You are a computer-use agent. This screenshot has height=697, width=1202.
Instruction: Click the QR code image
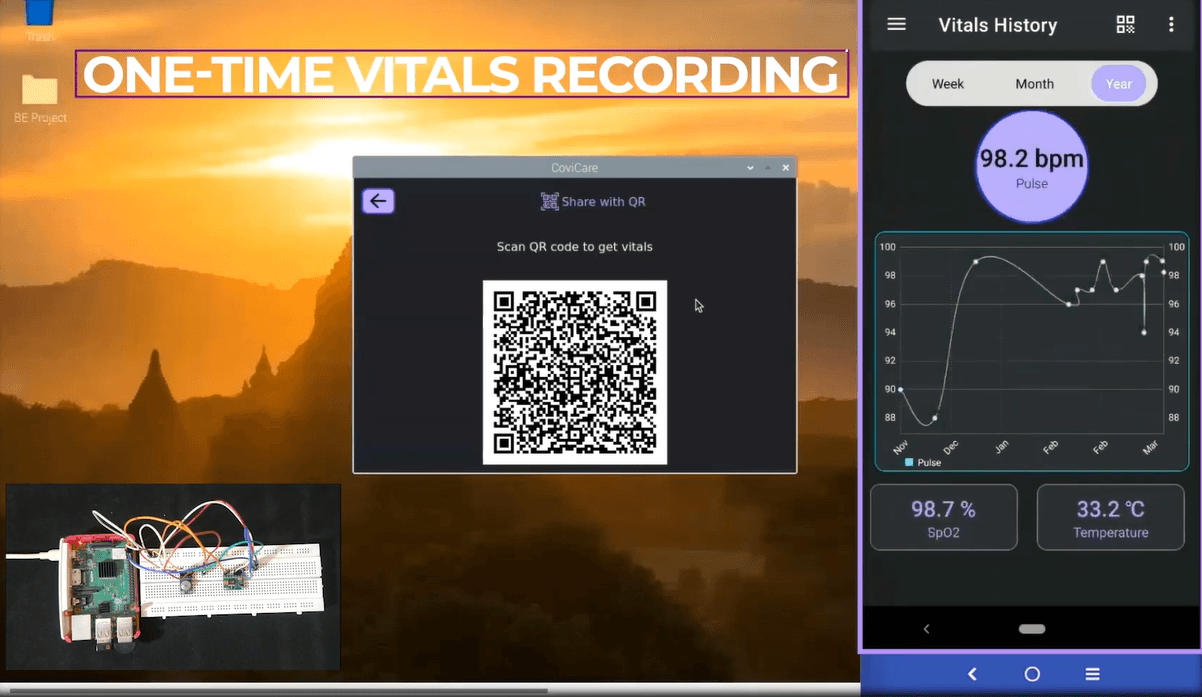575,372
